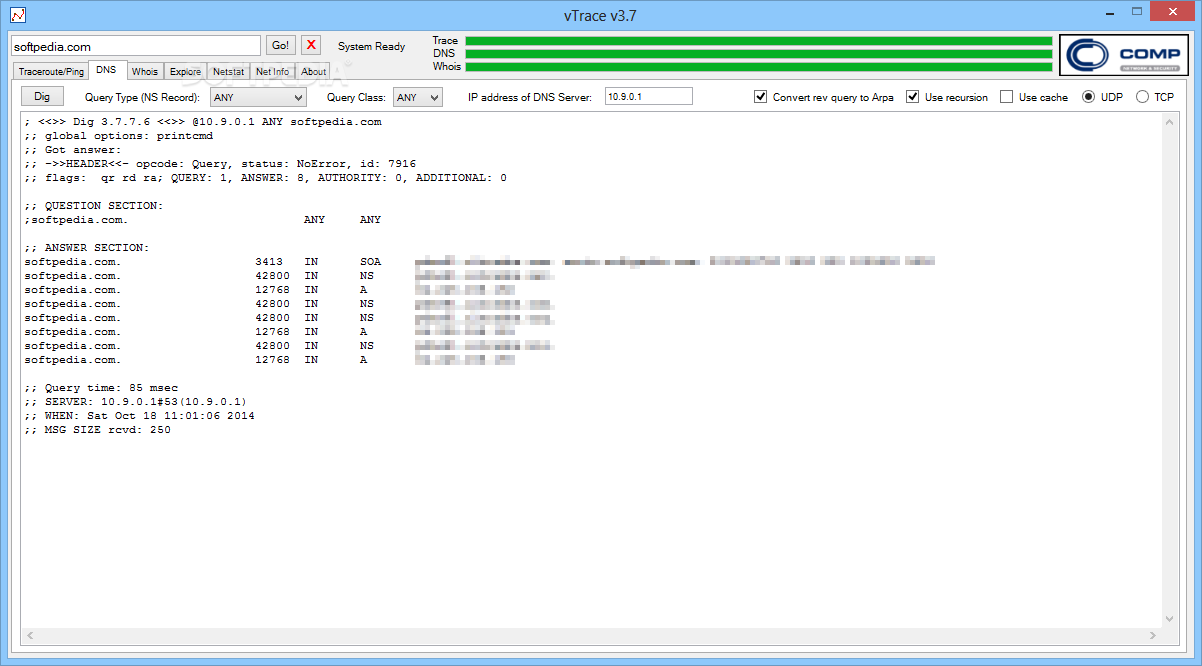Image resolution: width=1202 pixels, height=666 pixels.
Task: Click the Dig button
Action: pyautogui.click(x=42, y=96)
